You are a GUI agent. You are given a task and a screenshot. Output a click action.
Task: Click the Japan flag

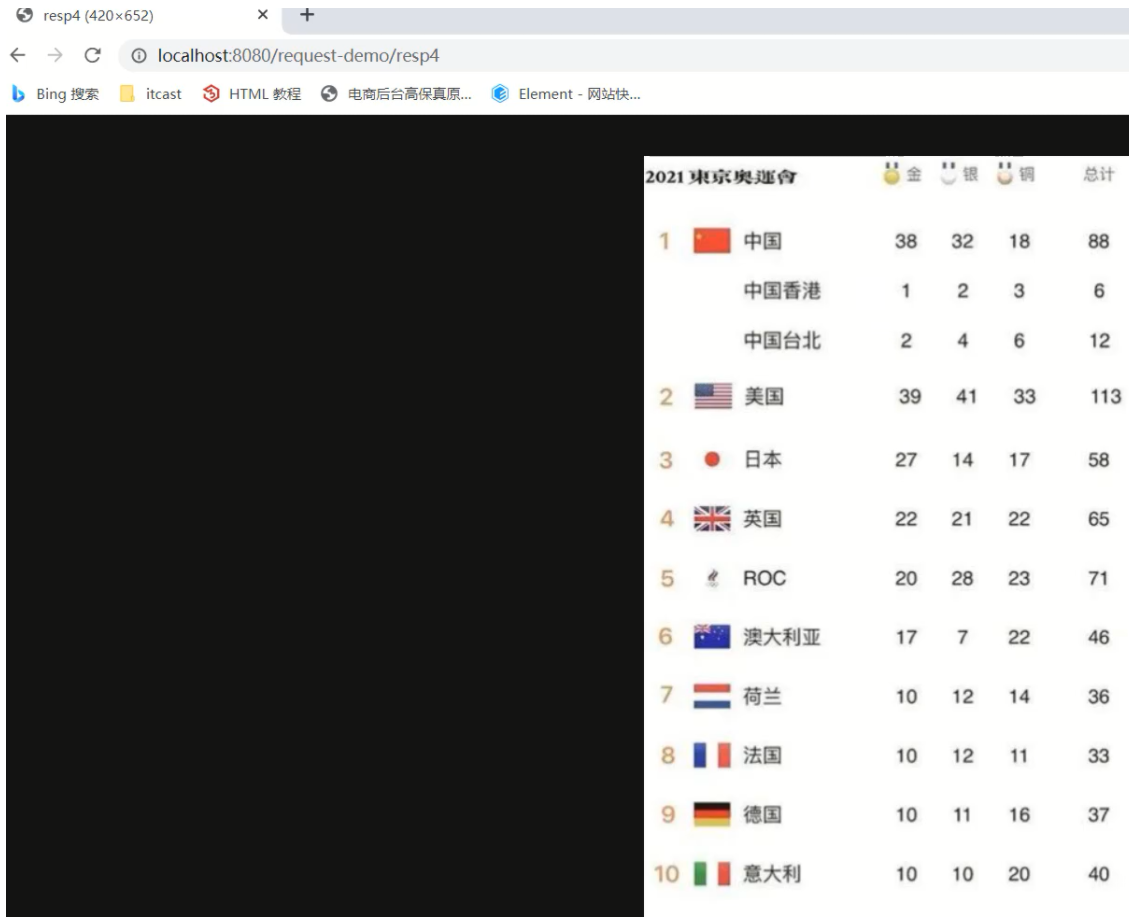(712, 459)
